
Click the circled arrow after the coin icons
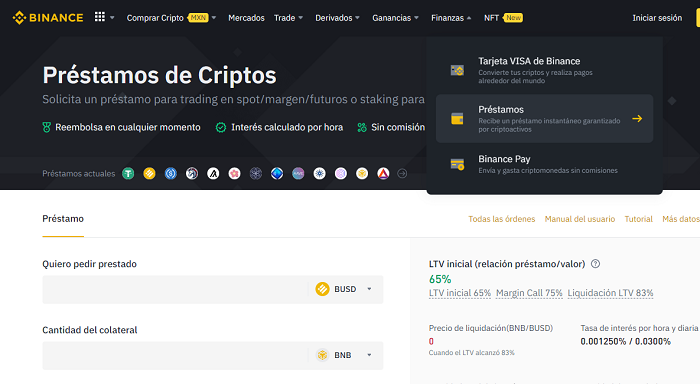[402, 173]
